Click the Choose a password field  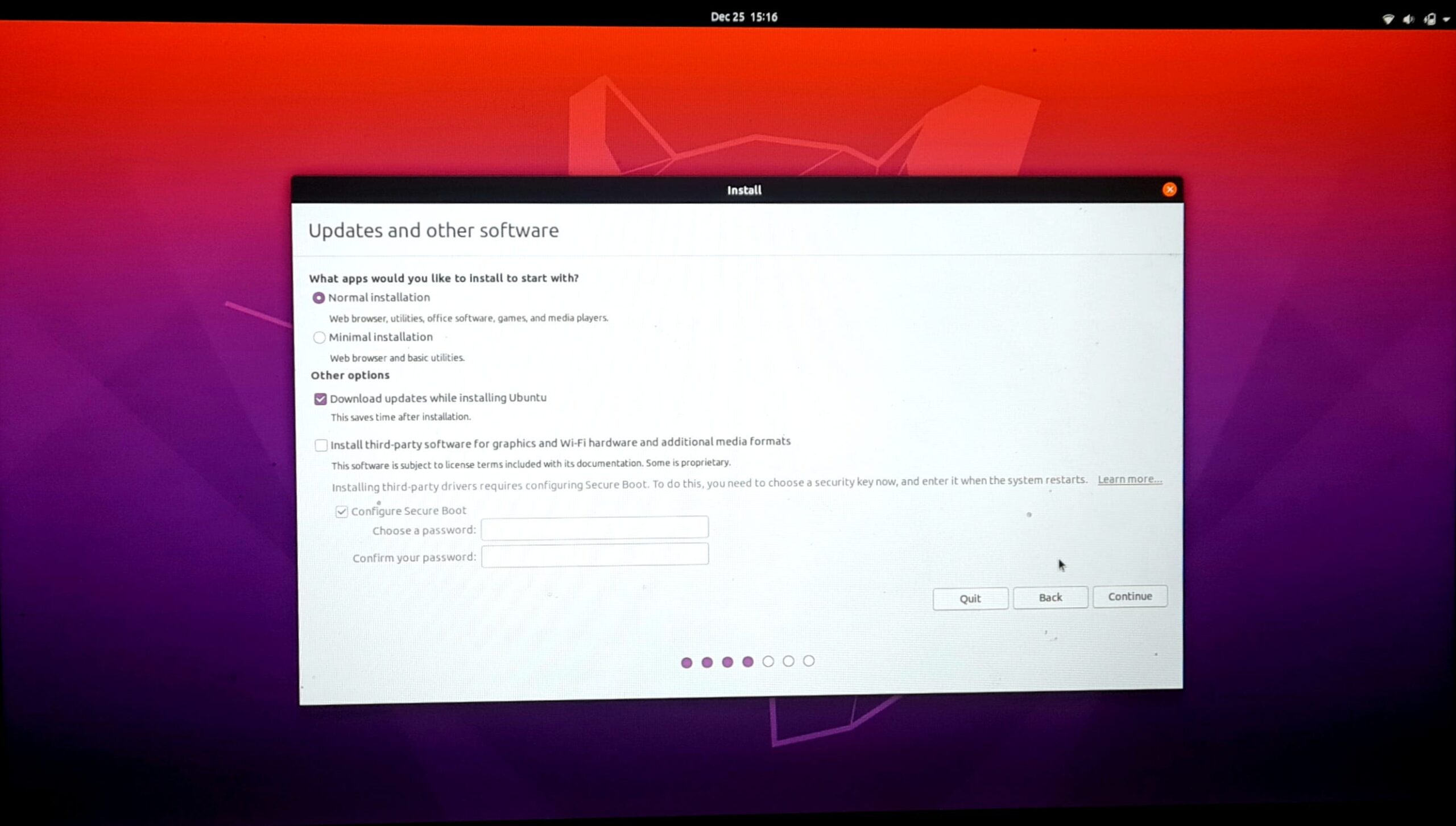coord(594,528)
